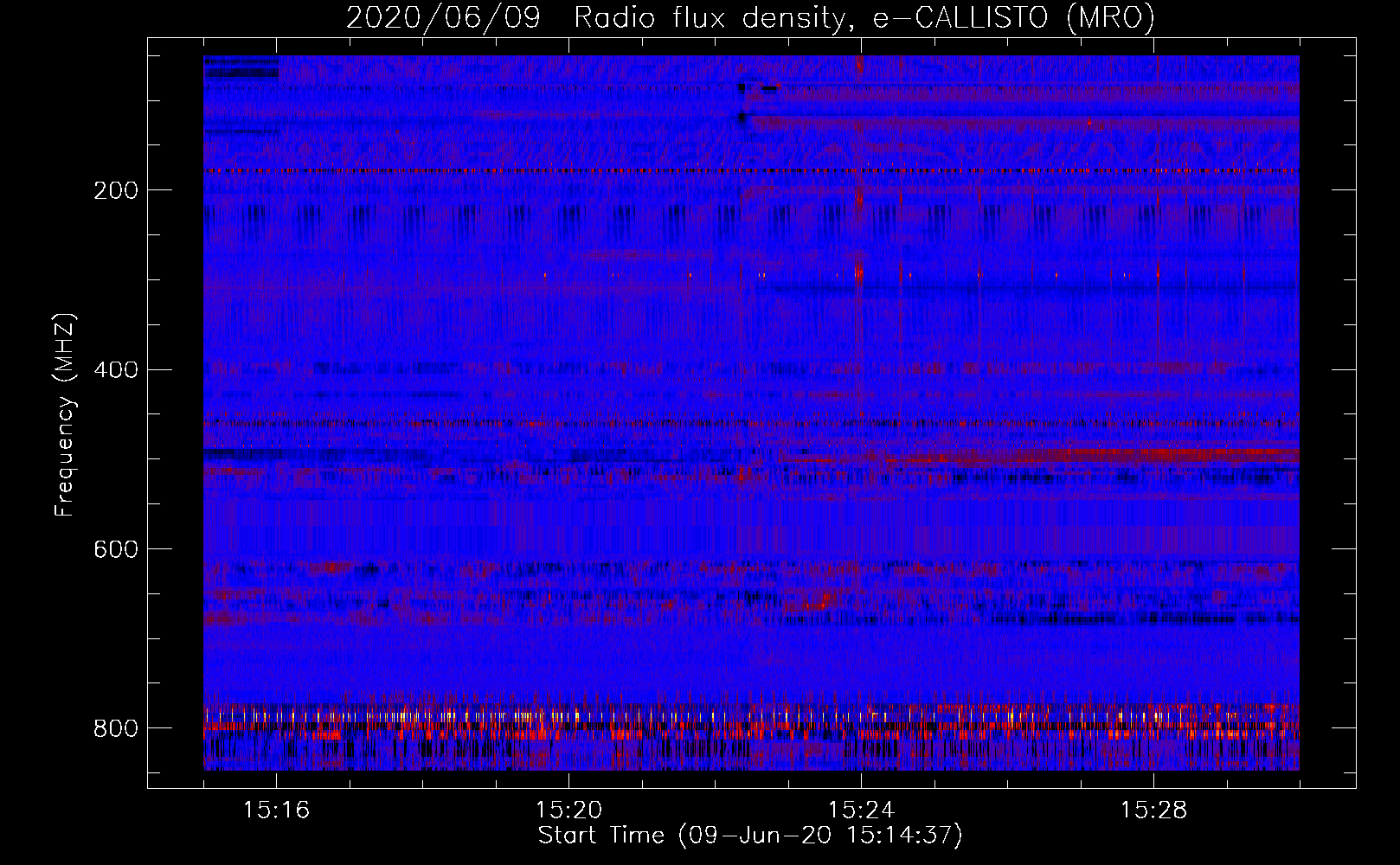Screen dimensions: 1400x865
Task: Click the 'Frequency (MHZ)' axis label
Action: coord(65,414)
